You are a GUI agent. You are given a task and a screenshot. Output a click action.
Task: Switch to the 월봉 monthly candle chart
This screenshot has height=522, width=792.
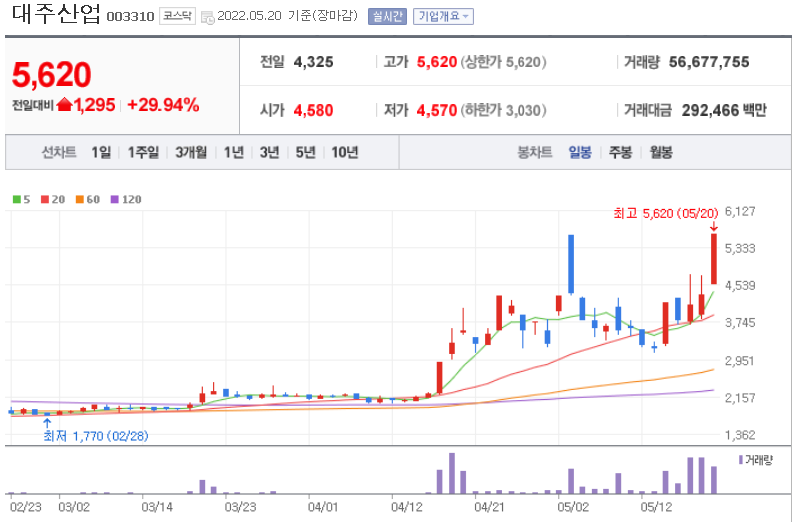pos(661,152)
